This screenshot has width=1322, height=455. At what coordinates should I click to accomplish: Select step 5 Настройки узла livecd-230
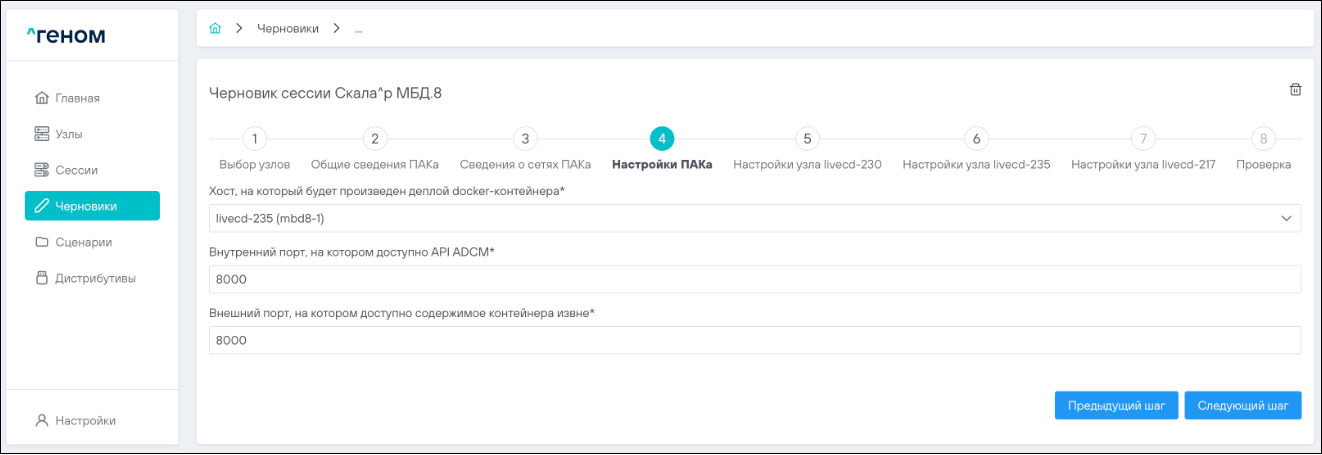click(x=807, y=140)
